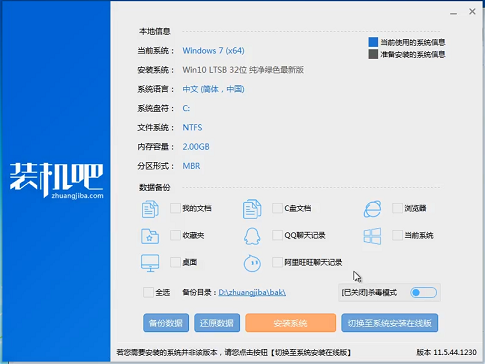Click the 备份数据 backup data button
485x364 pixels.
click(166, 323)
